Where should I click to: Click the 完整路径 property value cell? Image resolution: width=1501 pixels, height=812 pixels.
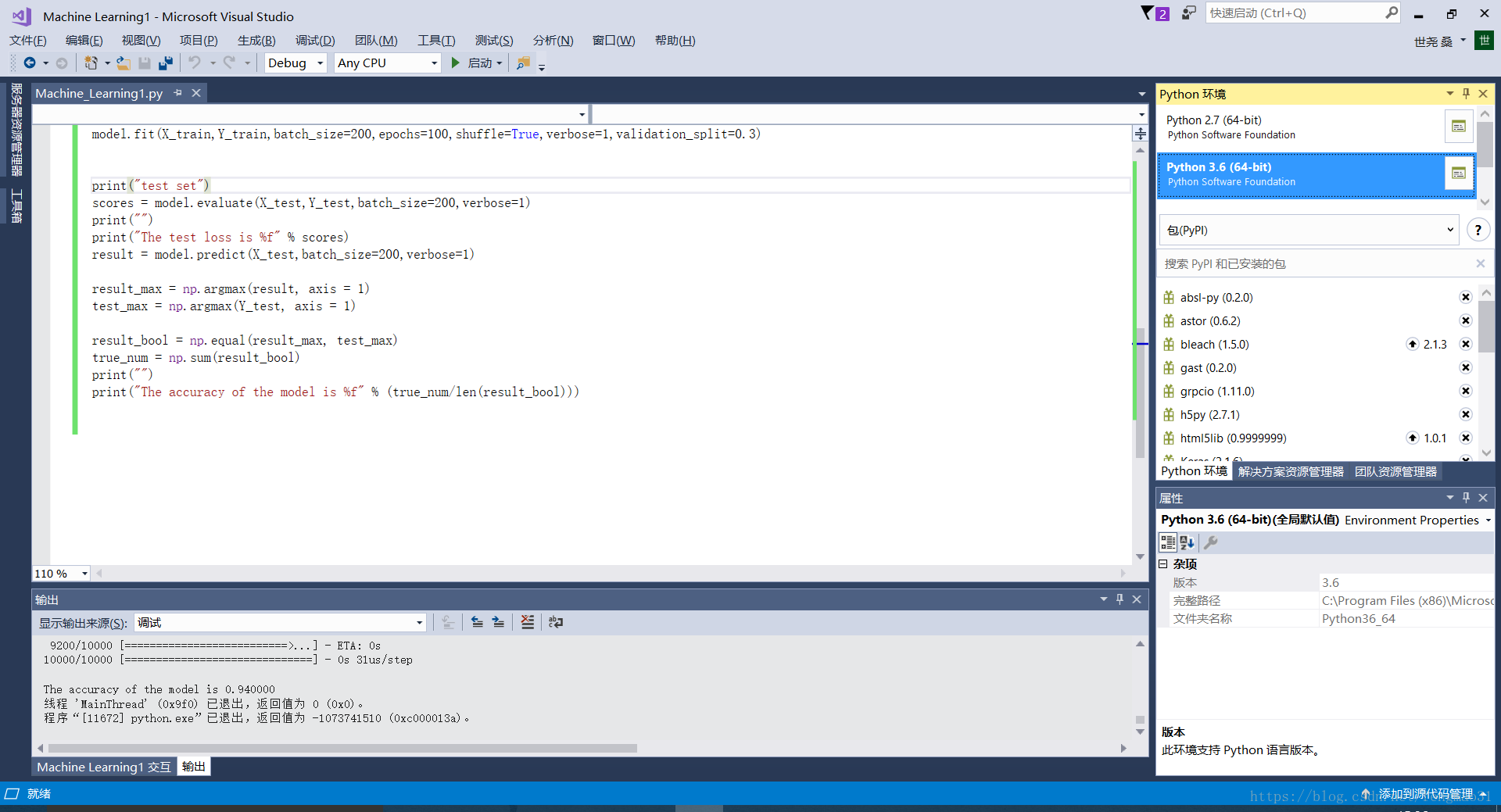tap(1407, 600)
